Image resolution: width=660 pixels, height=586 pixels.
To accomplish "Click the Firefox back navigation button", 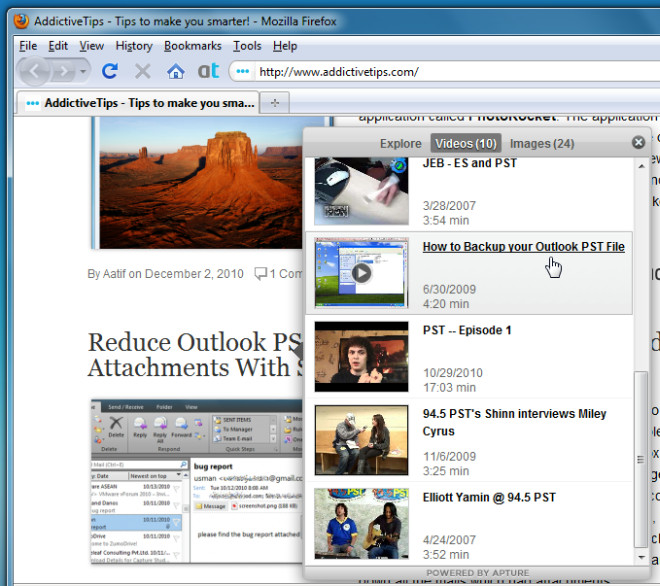I will 35,72.
